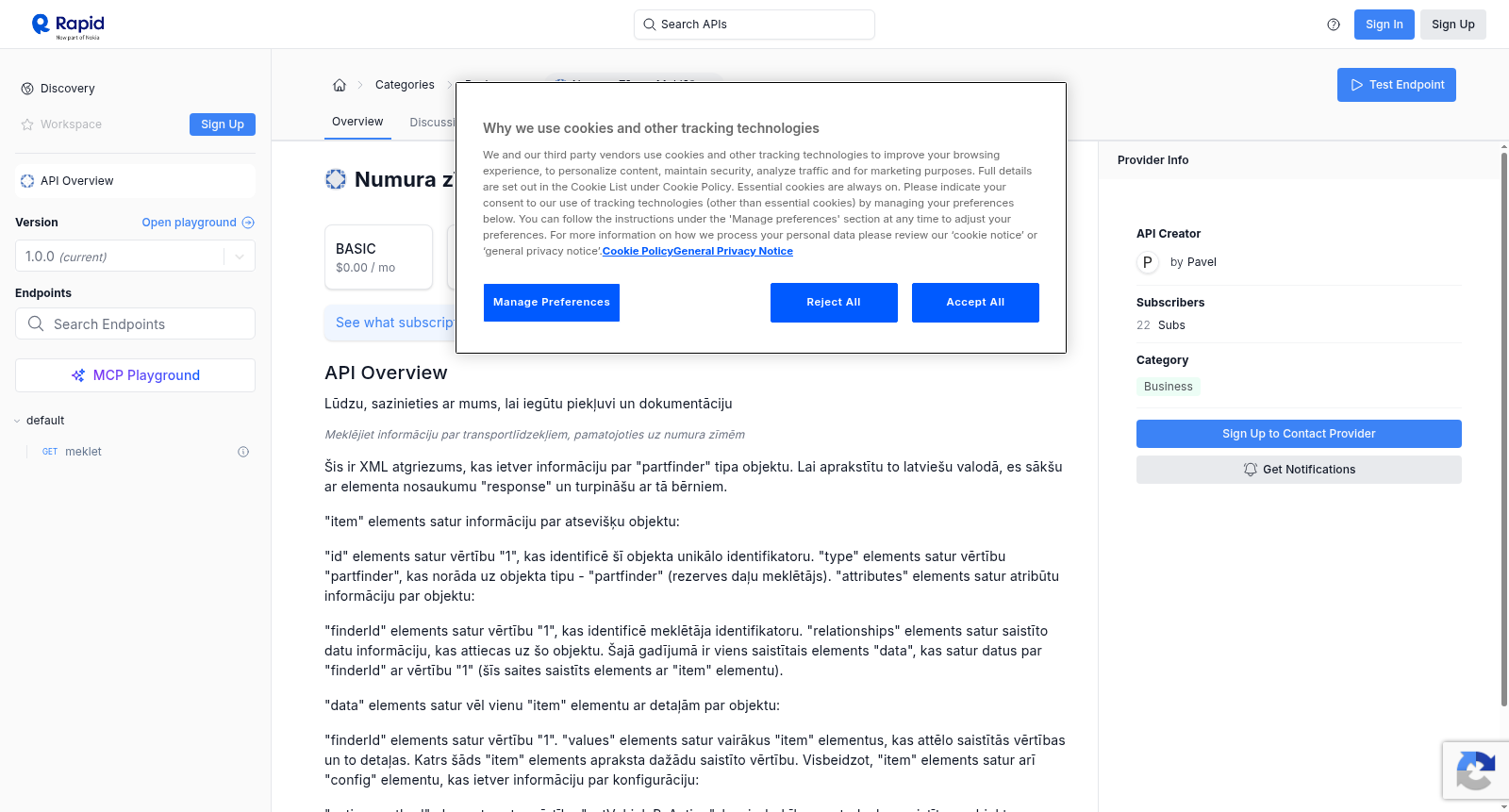
Task: Switch to the Overview tab
Action: tap(357, 122)
